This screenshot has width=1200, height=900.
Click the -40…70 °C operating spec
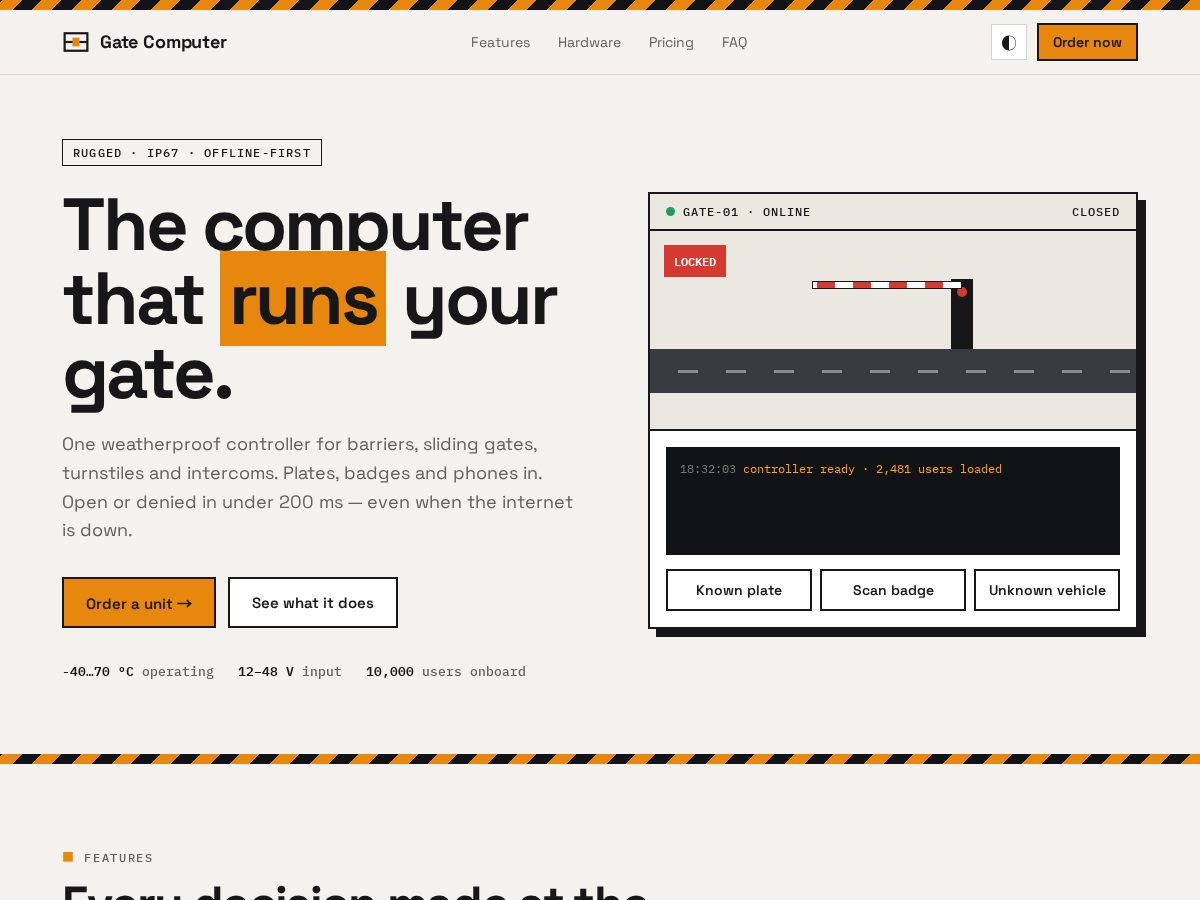click(138, 671)
